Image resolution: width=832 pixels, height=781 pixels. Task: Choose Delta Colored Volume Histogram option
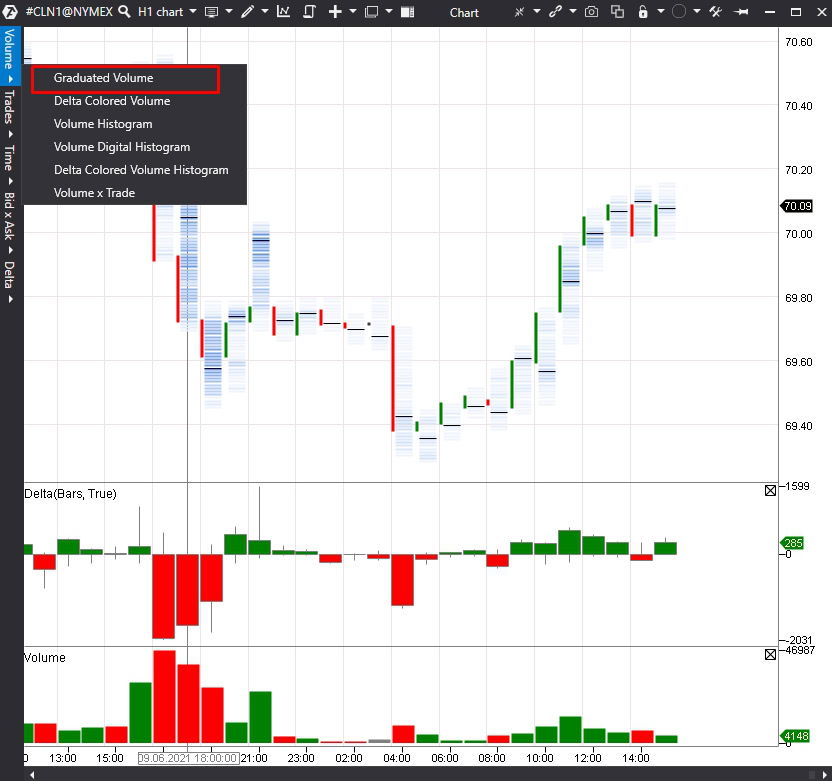(141, 170)
